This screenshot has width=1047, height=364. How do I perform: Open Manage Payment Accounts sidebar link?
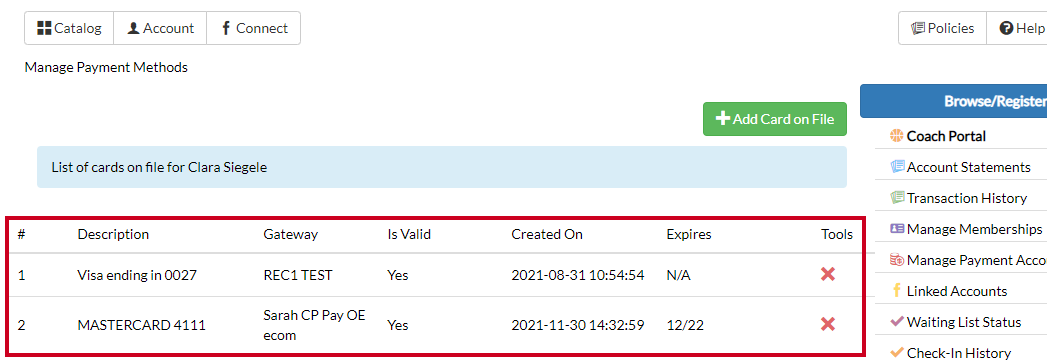point(976,260)
